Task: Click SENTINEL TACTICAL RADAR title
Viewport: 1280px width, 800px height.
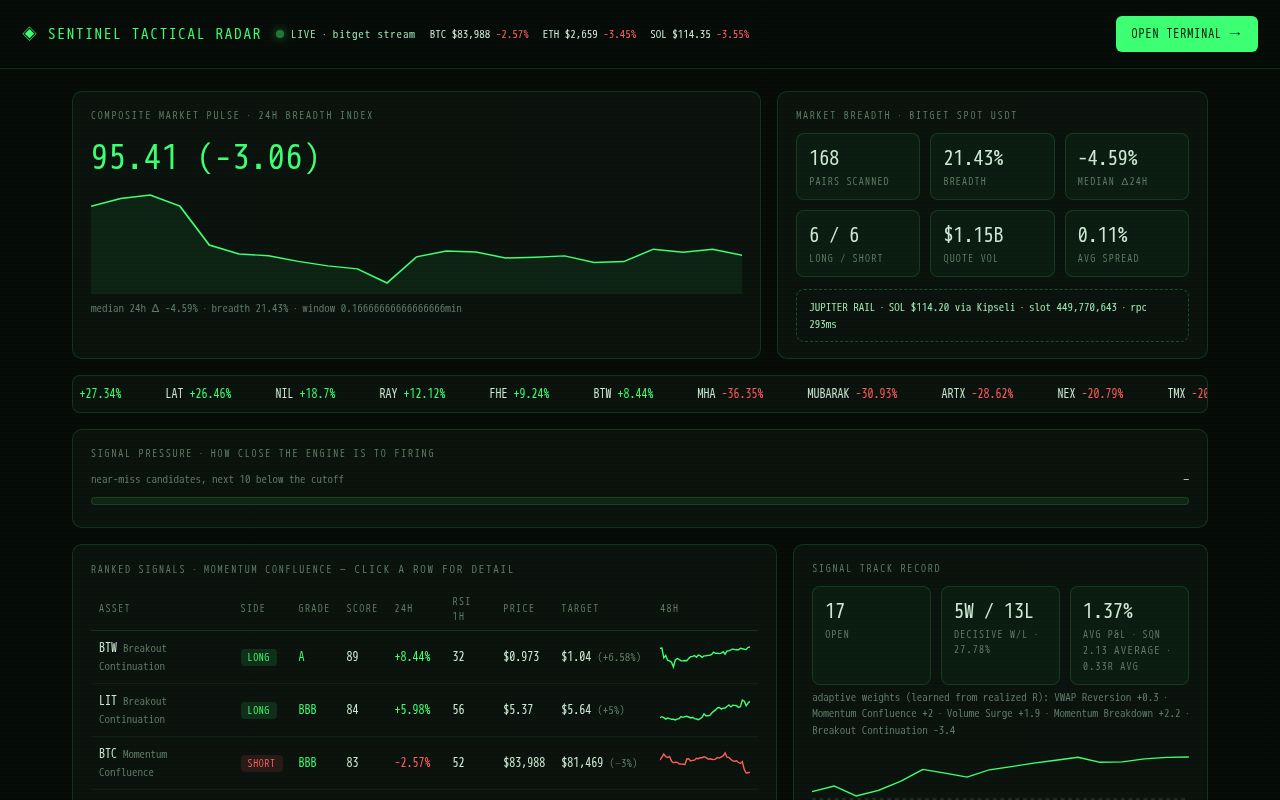Action: click(155, 34)
